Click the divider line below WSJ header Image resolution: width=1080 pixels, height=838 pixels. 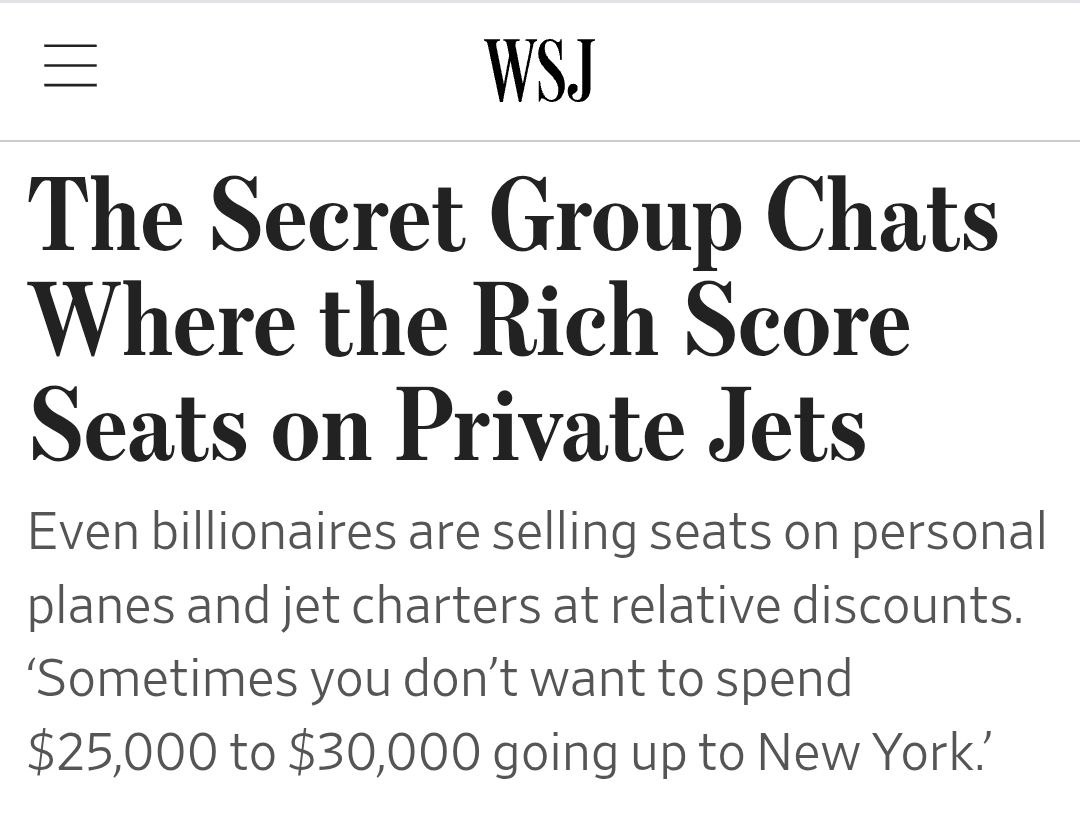click(540, 140)
